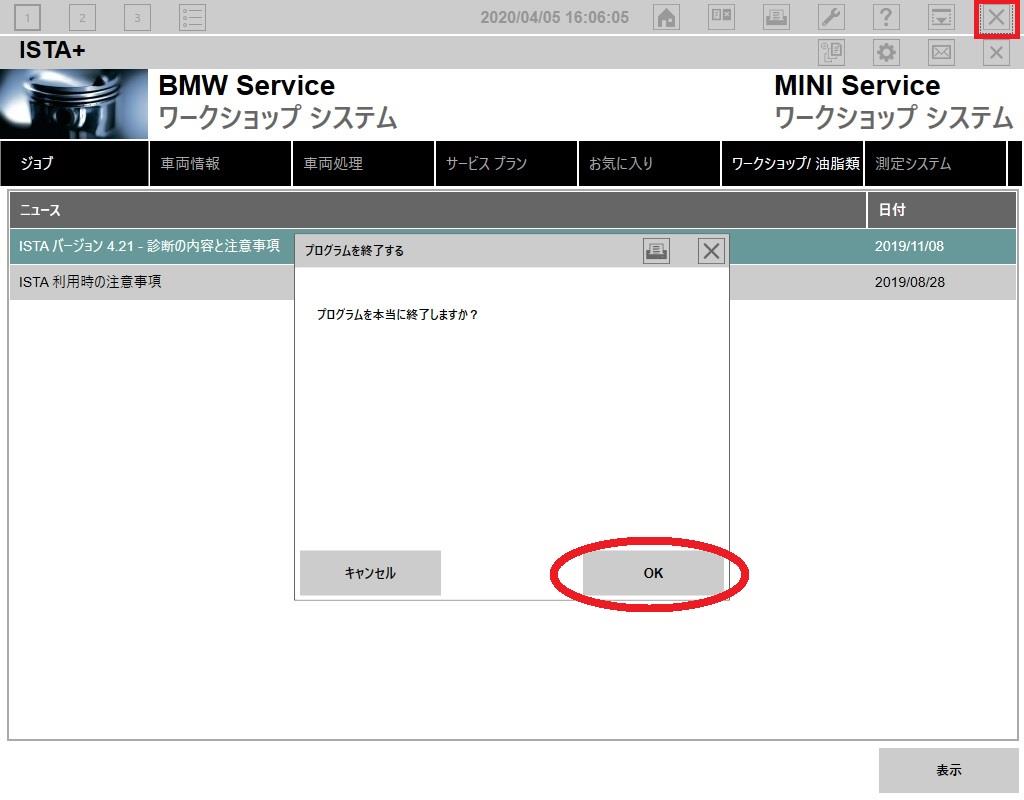
Task: Click the printer icon in the top toolbar
Action: point(776,17)
